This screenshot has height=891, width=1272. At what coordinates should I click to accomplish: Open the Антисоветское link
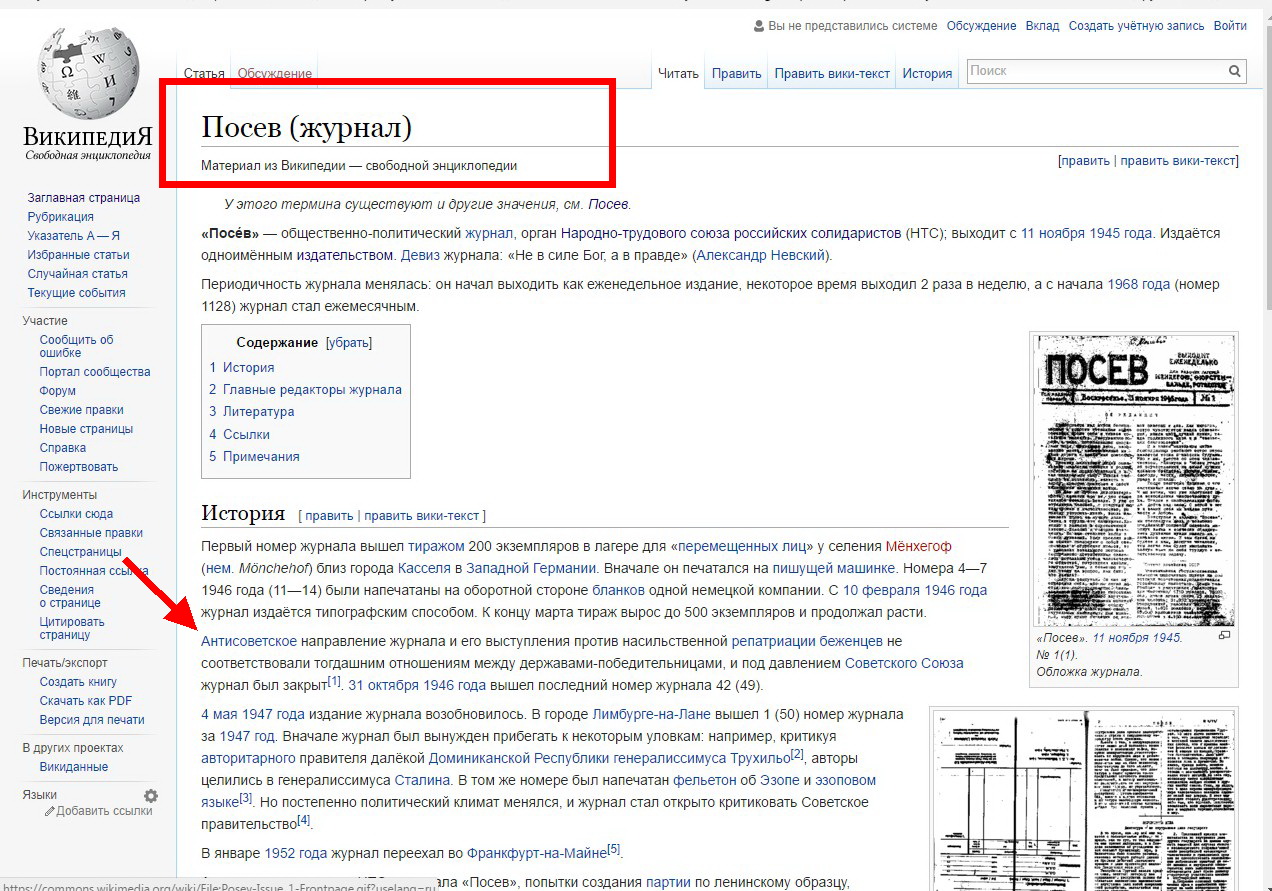tap(249, 641)
